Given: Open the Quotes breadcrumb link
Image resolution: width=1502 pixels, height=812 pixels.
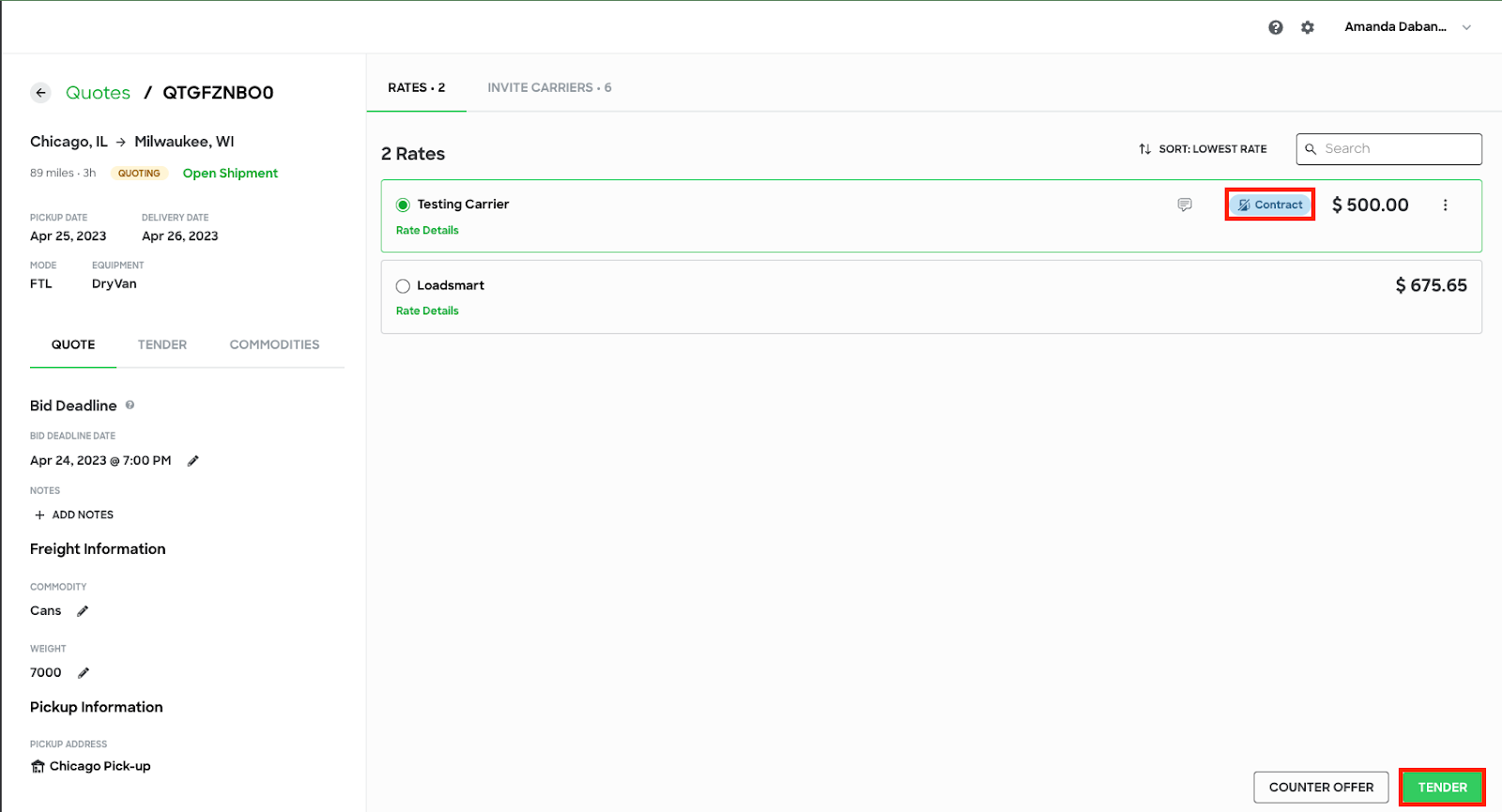Looking at the screenshot, I should click(98, 92).
